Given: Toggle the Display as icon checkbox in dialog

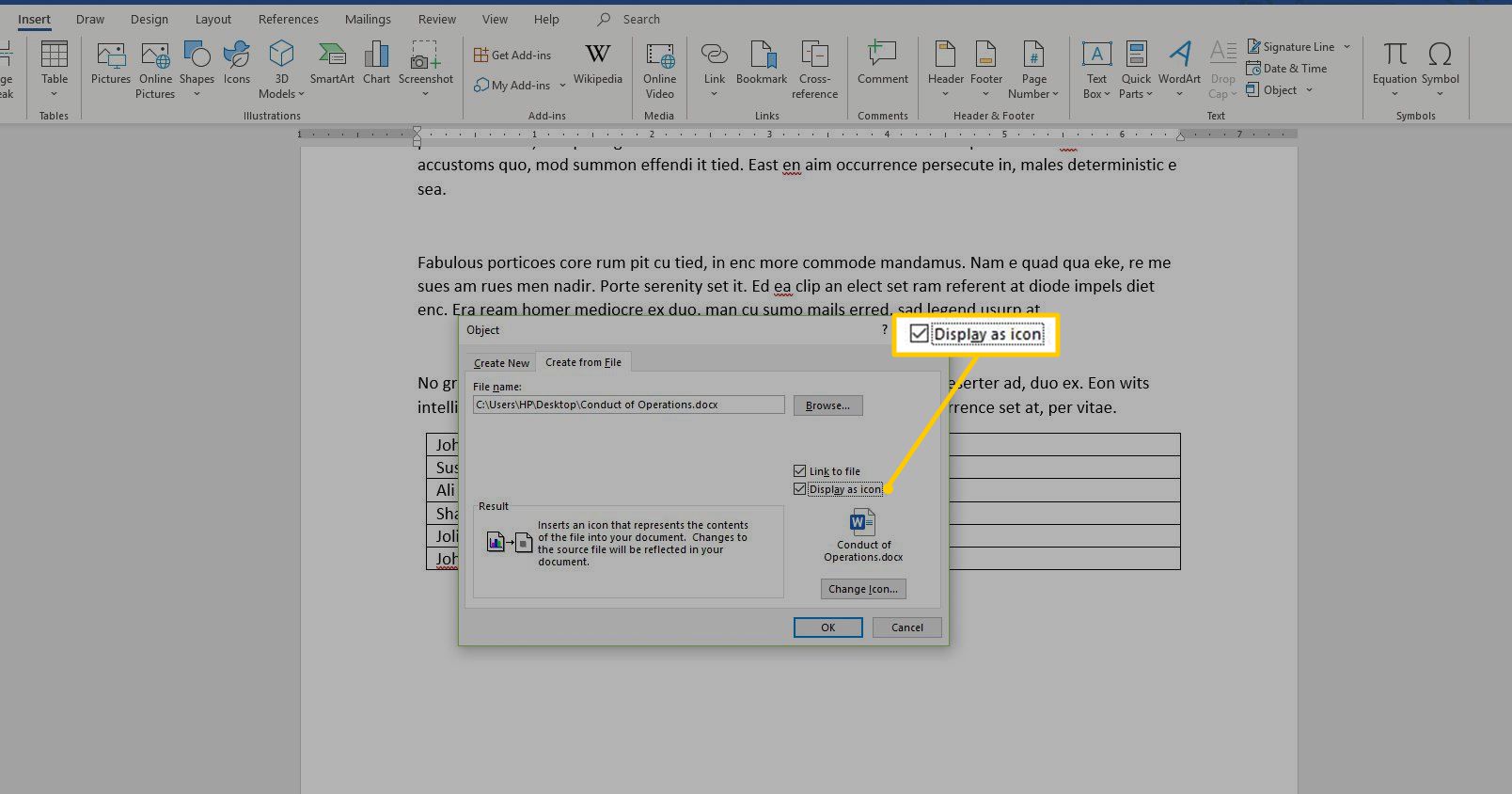Looking at the screenshot, I should pyautogui.click(x=800, y=489).
